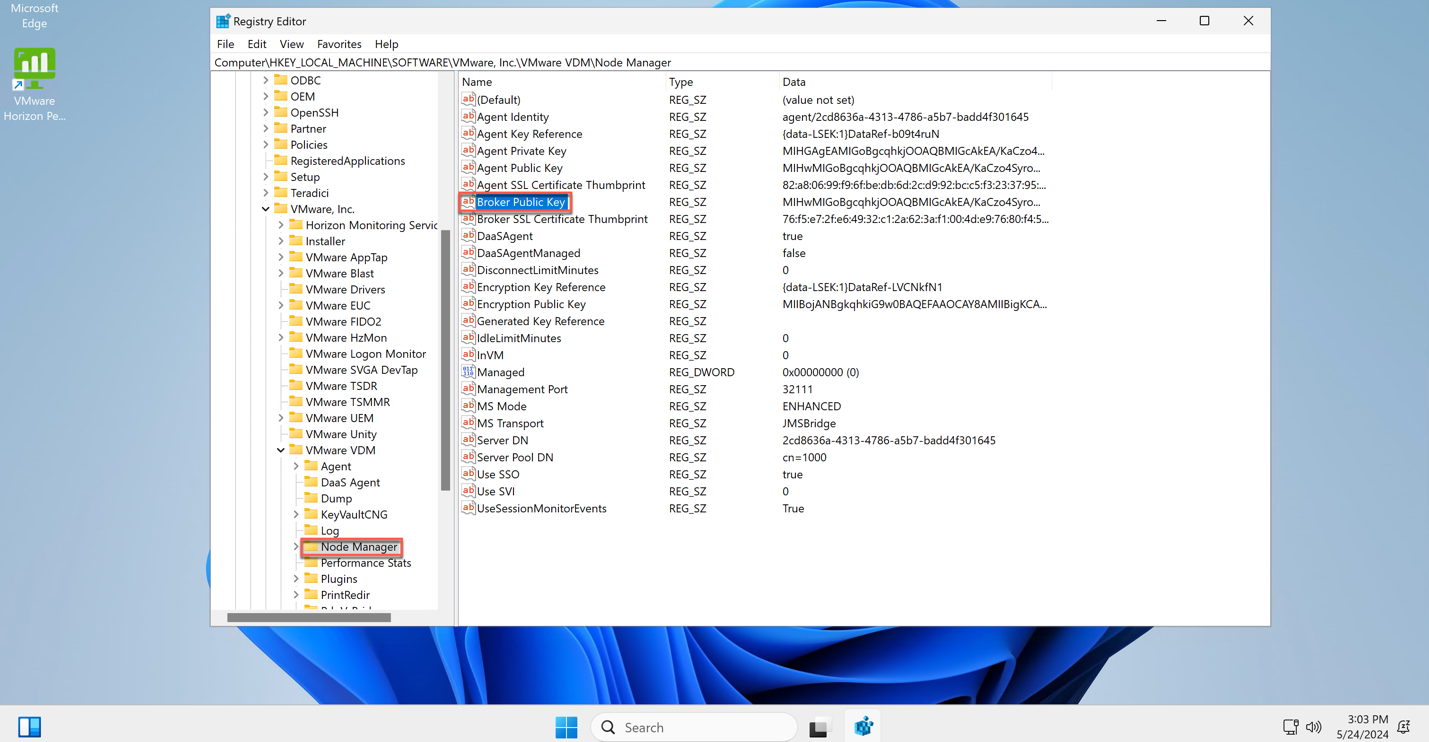This screenshot has width=1429, height=742.
Task: Click the ODBC folder icon
Action: (281, 80)
